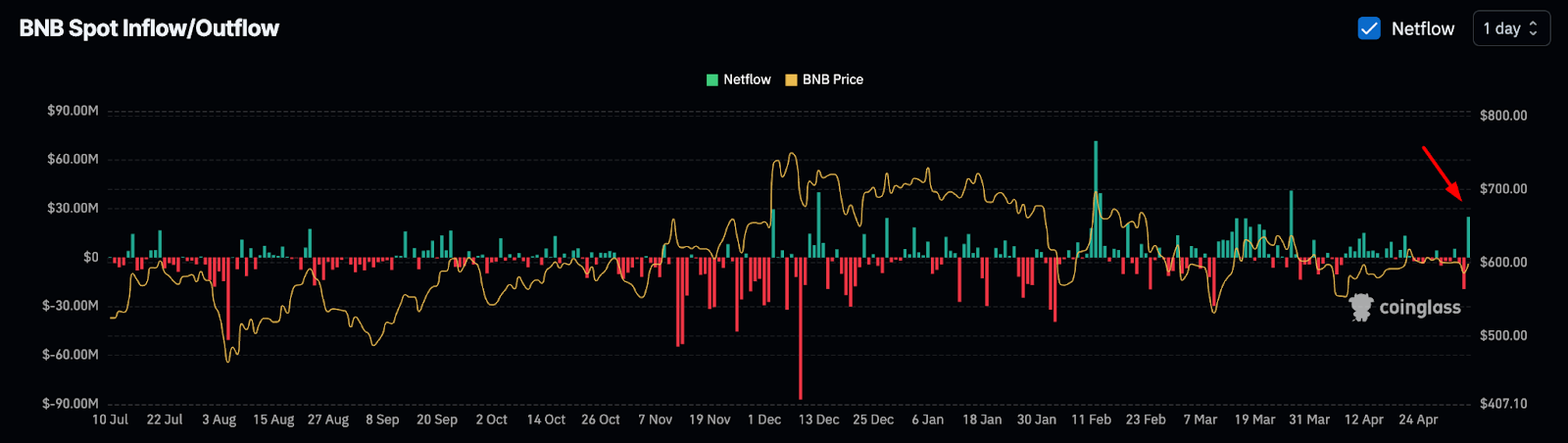
Task: Click the $407.10 price axis label
Action: pos(1503,404)
